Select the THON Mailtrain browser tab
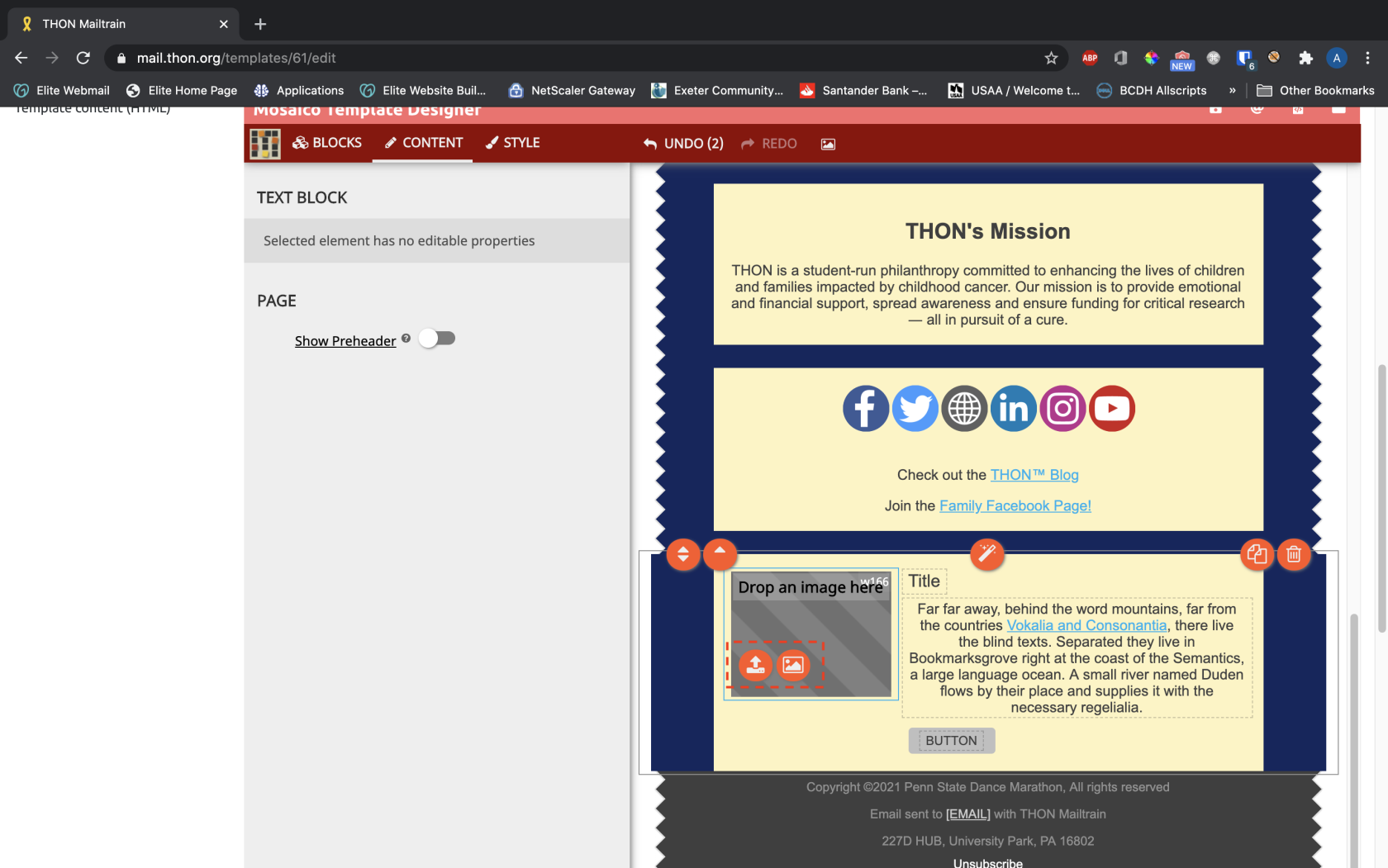 pos(124,24)
